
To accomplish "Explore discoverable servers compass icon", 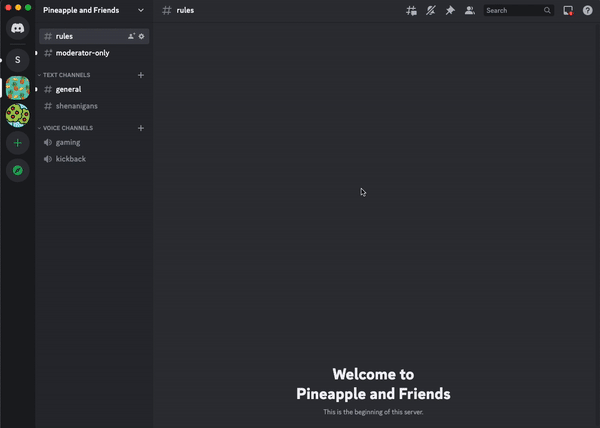I will pos(18,170).
